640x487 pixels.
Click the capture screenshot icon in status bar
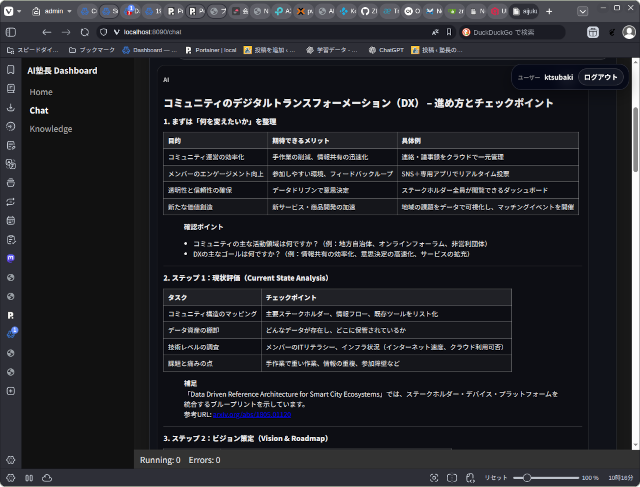click(434, 478)
